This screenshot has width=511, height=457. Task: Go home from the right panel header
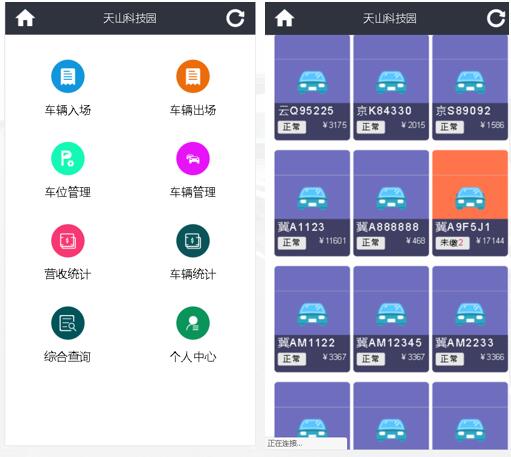tap(285, 18)
